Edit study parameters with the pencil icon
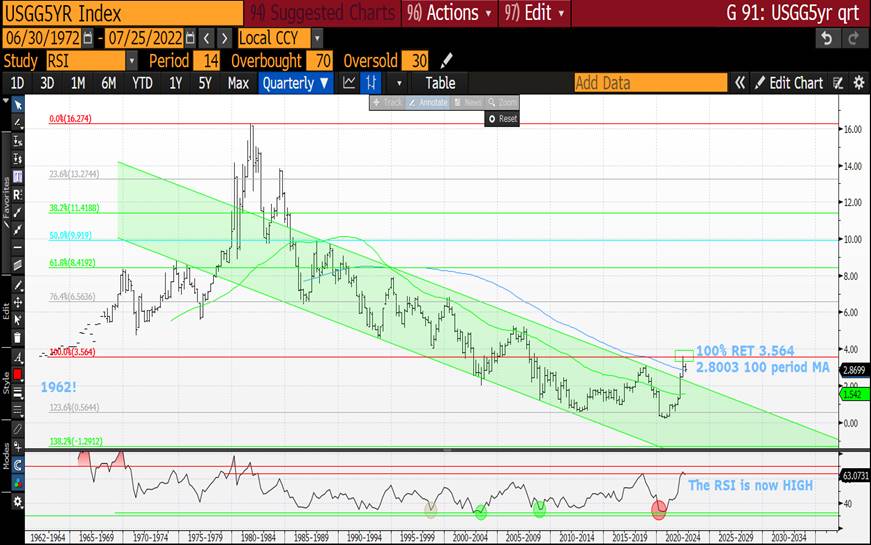 [446, 61]
